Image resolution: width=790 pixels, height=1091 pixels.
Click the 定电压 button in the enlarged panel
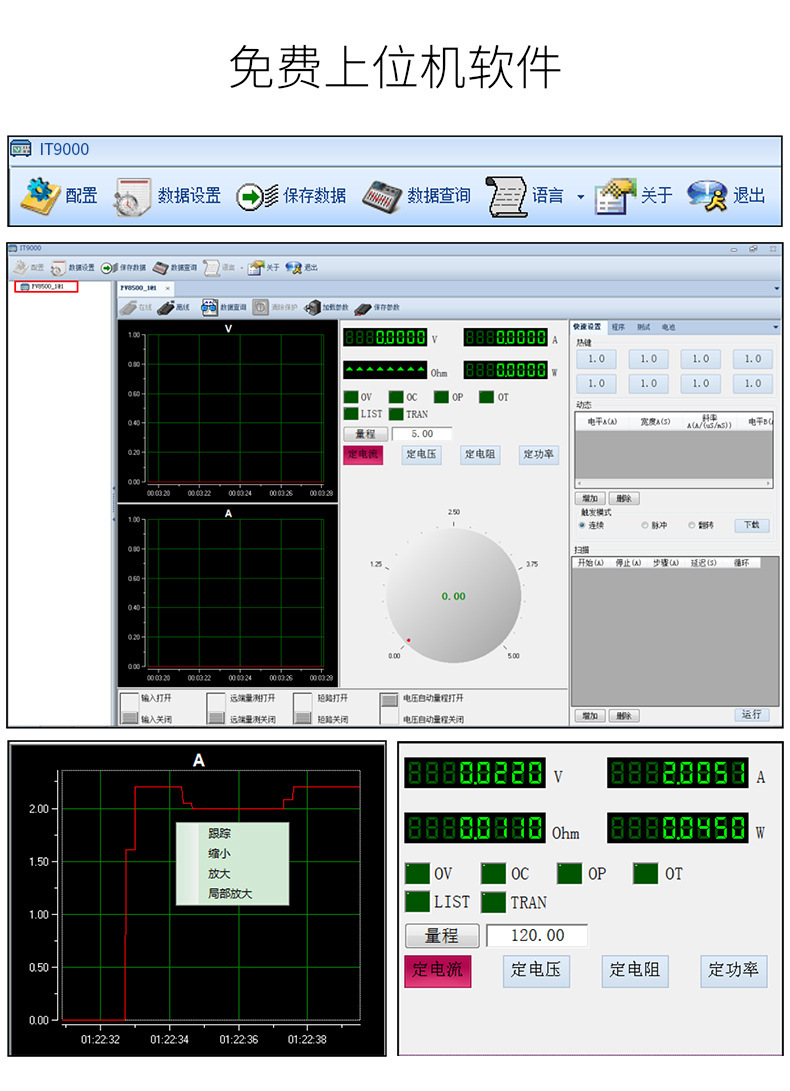click(x=536, y=969)
